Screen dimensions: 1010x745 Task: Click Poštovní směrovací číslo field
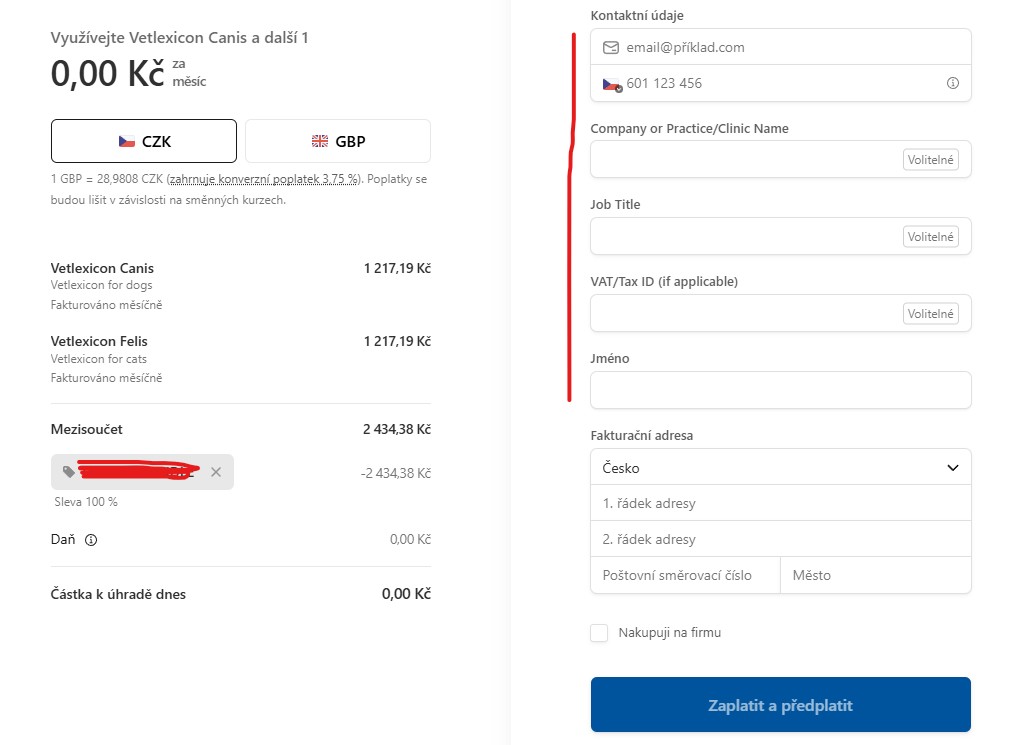pos(685,575)
